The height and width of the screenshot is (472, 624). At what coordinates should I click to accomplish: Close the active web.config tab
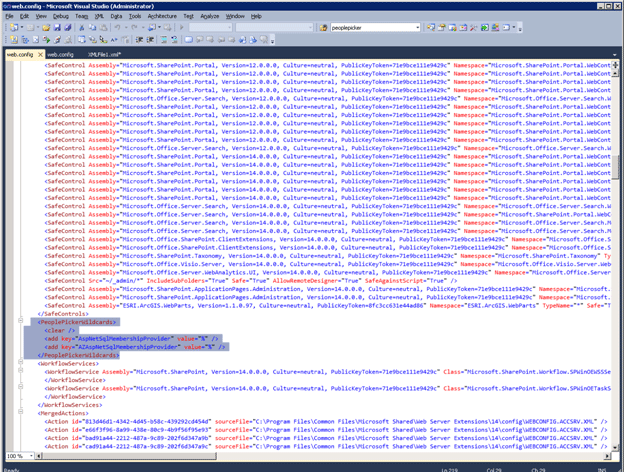coord(40,55)
